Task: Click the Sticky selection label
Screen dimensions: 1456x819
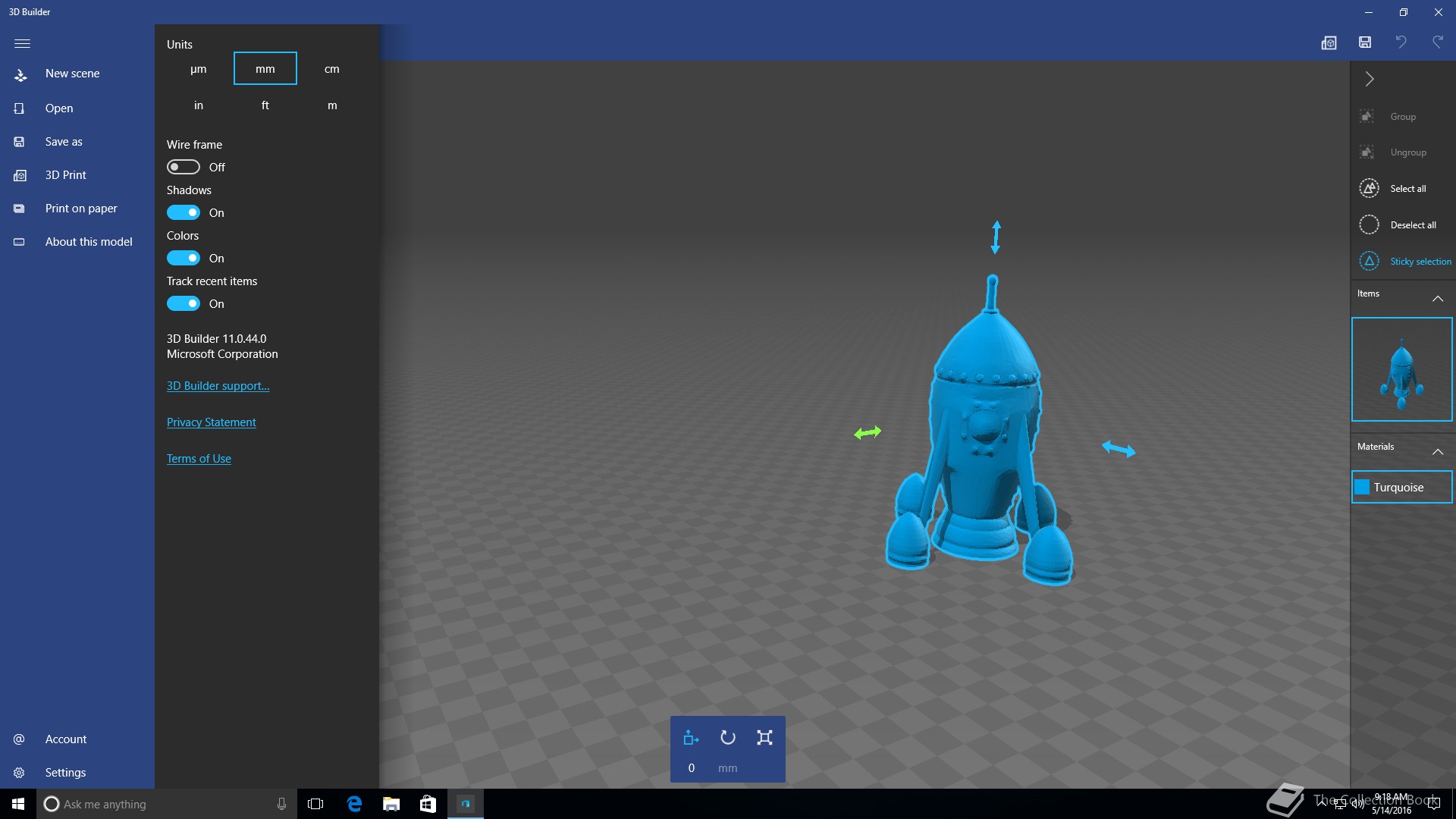Action: coord(1420,262)
